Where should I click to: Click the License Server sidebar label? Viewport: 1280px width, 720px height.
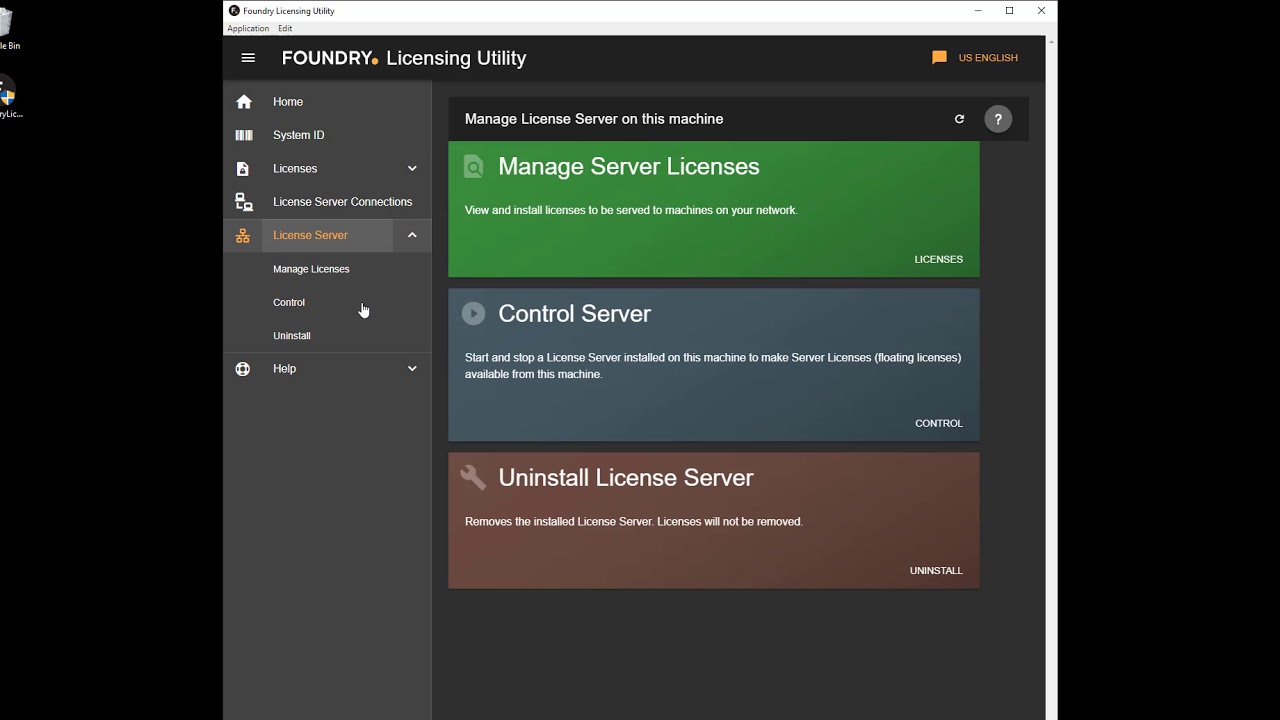pos(310,235)
